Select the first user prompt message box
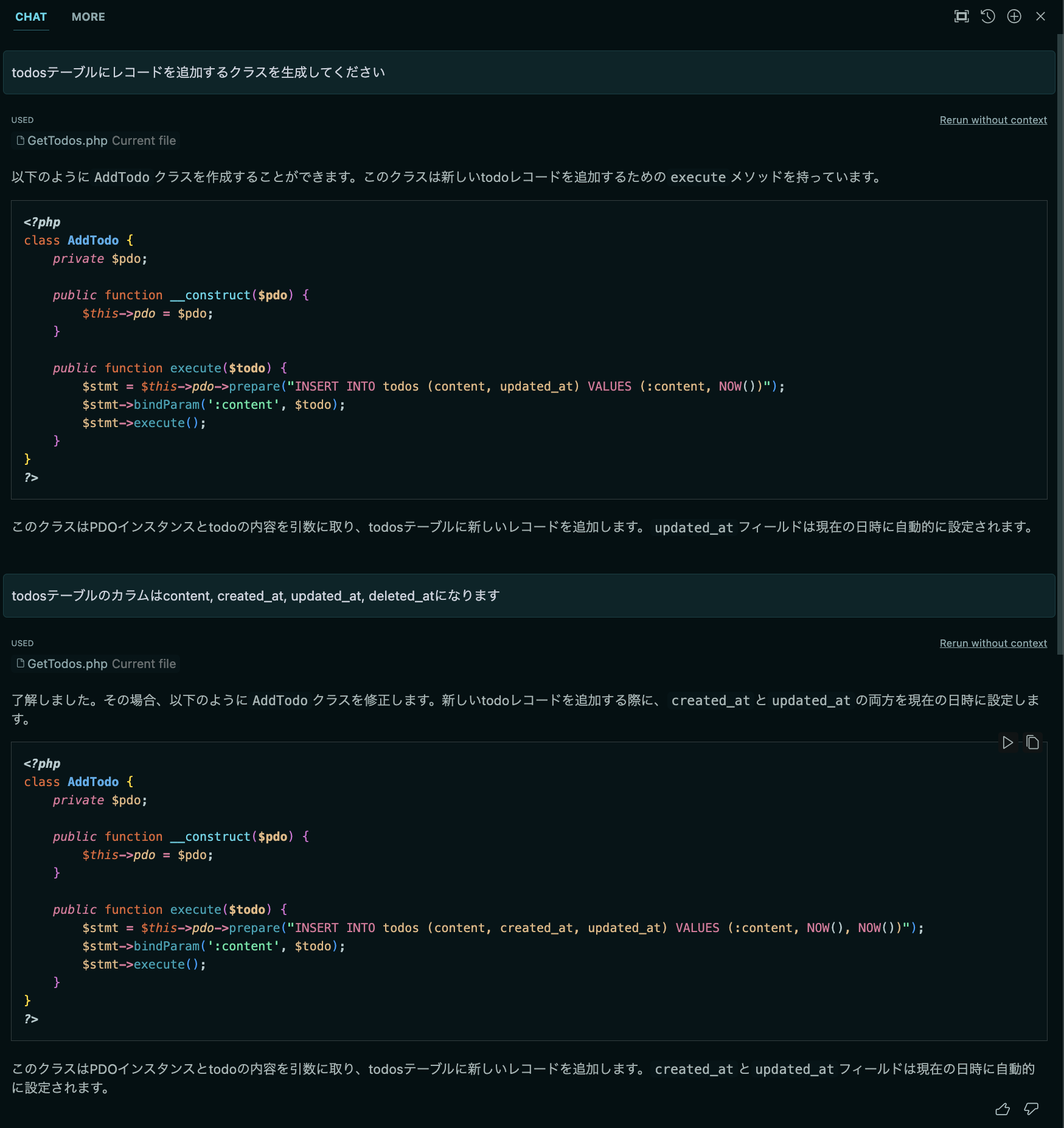Image resolution: width=1064 pixels, height=1128 pixels. (529, 72)
